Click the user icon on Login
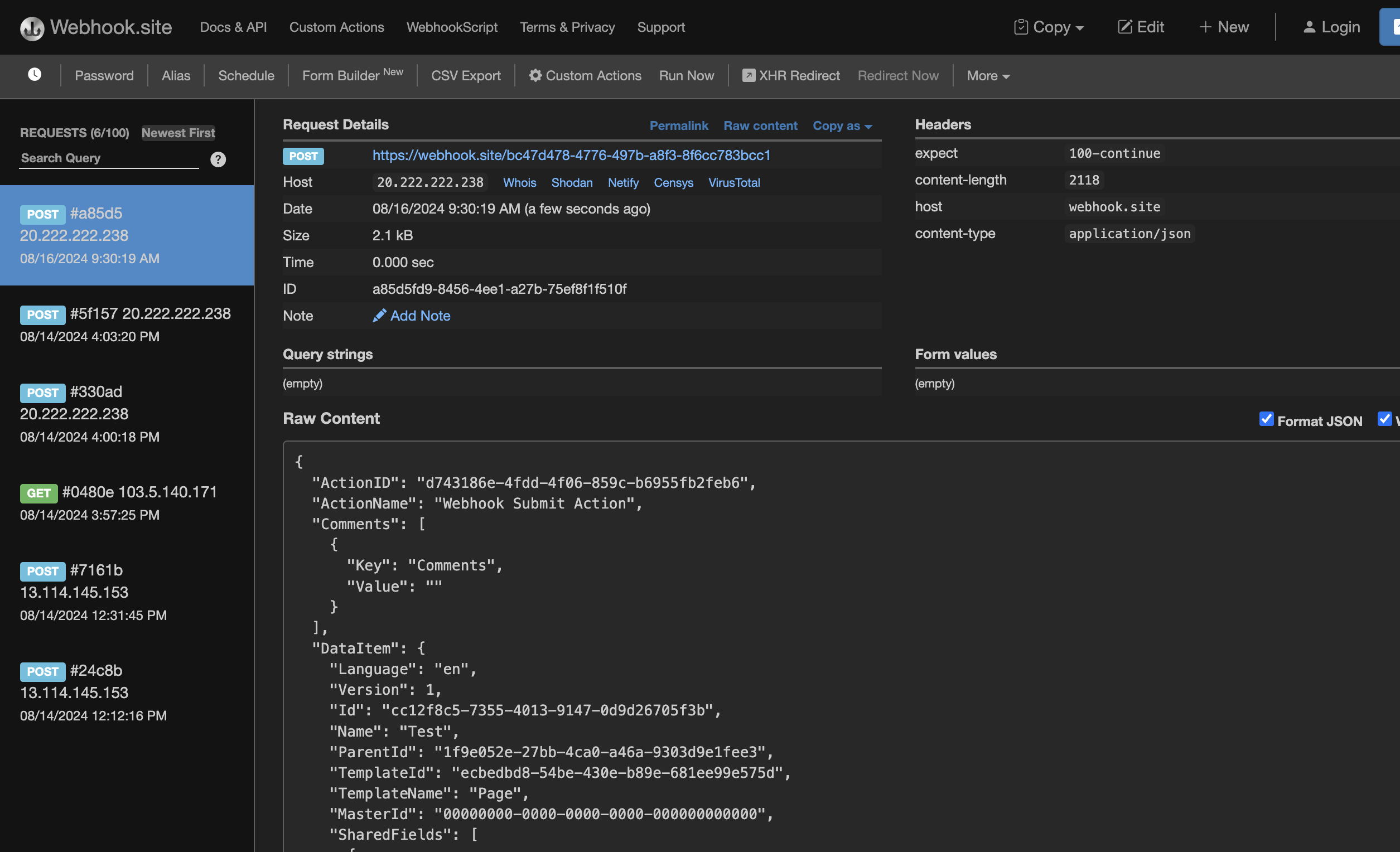The height and width of the screenshot is (852, 1400). point(1309,27)
